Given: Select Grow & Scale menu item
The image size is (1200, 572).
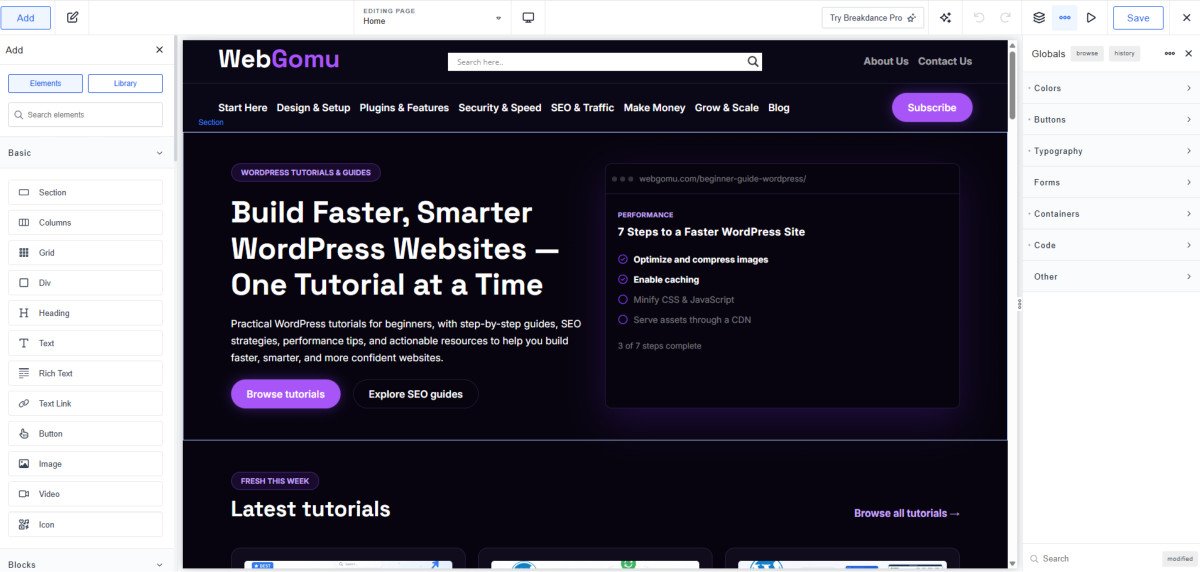Looking at the screenshot, I should pos(727,107).
